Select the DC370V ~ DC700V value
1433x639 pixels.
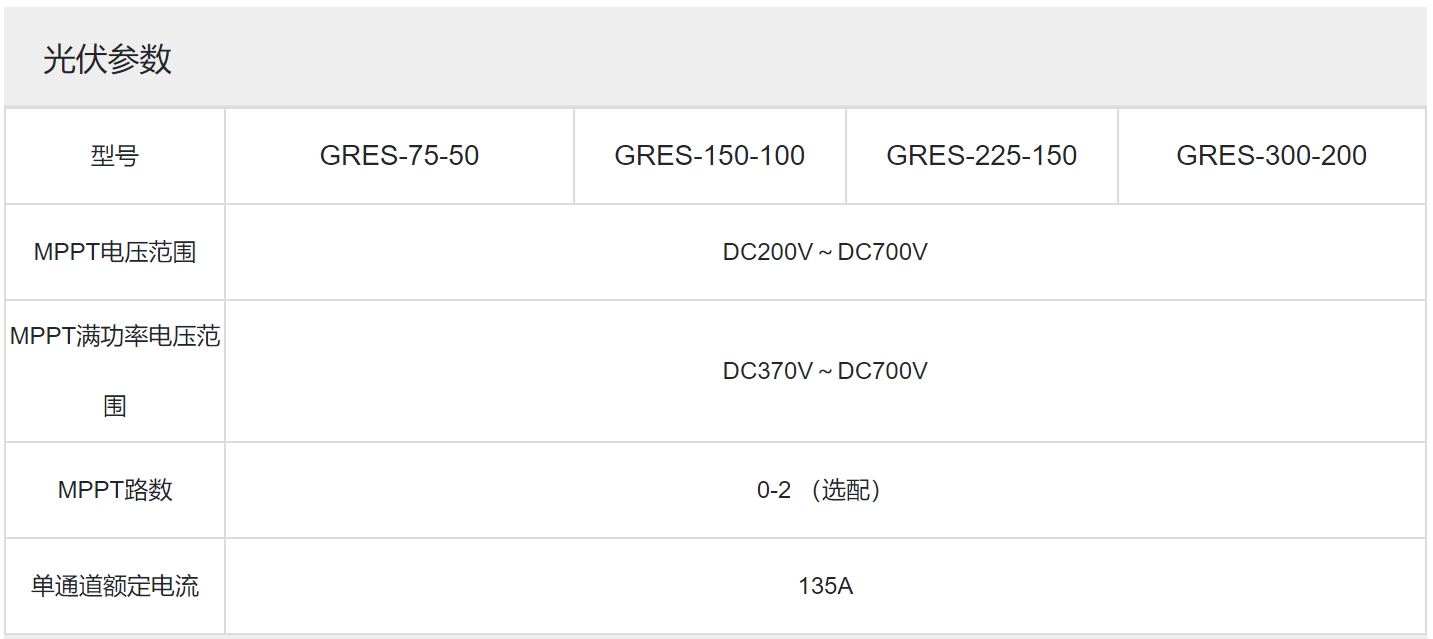825,371
